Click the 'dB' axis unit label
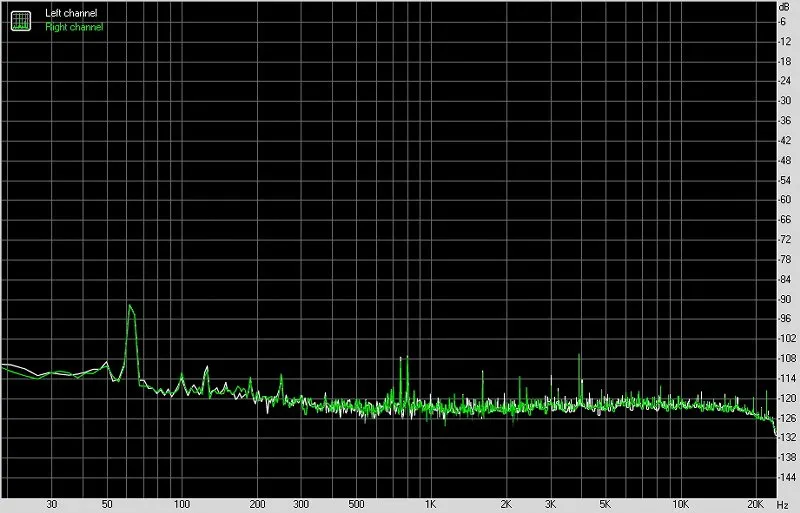The height and width of the screenshot is (513, 800). click(784, 7)
